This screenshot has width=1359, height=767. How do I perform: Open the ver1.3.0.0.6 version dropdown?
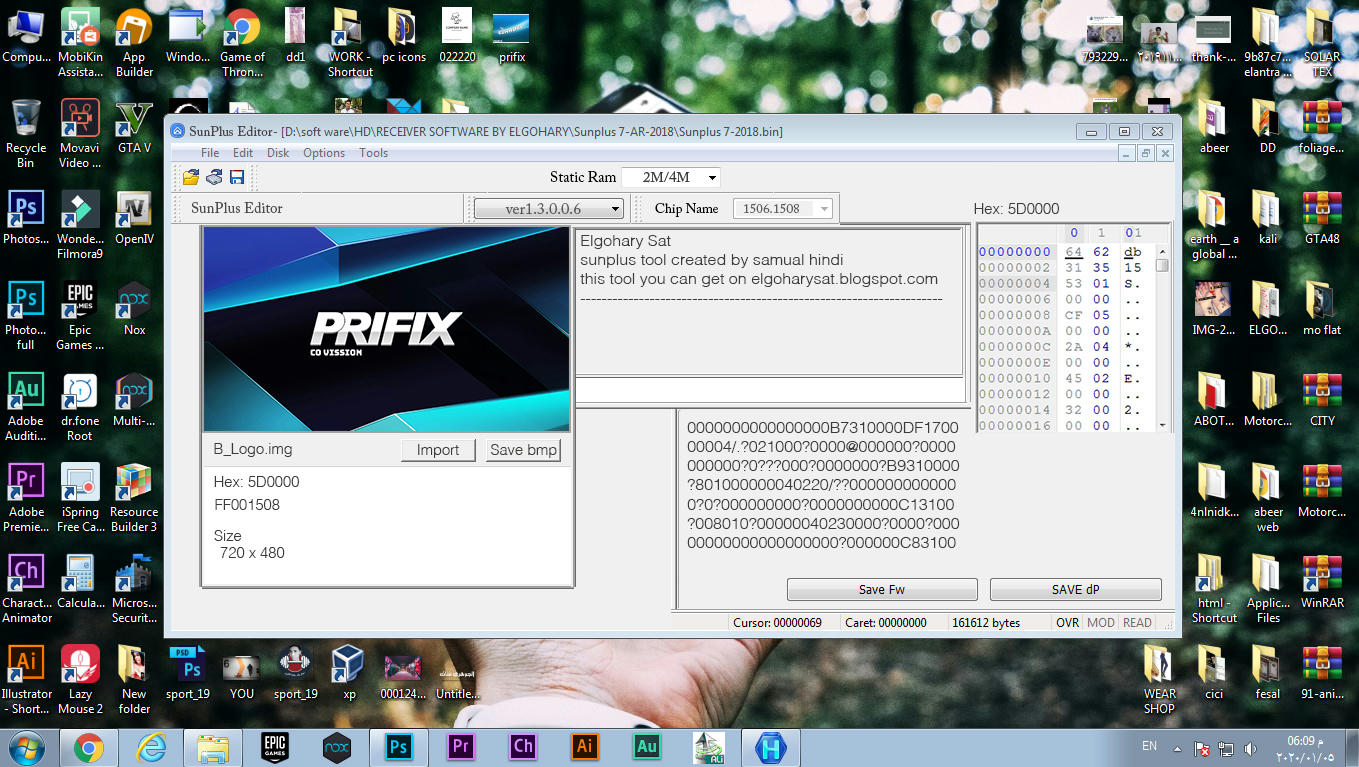point(549,208)
